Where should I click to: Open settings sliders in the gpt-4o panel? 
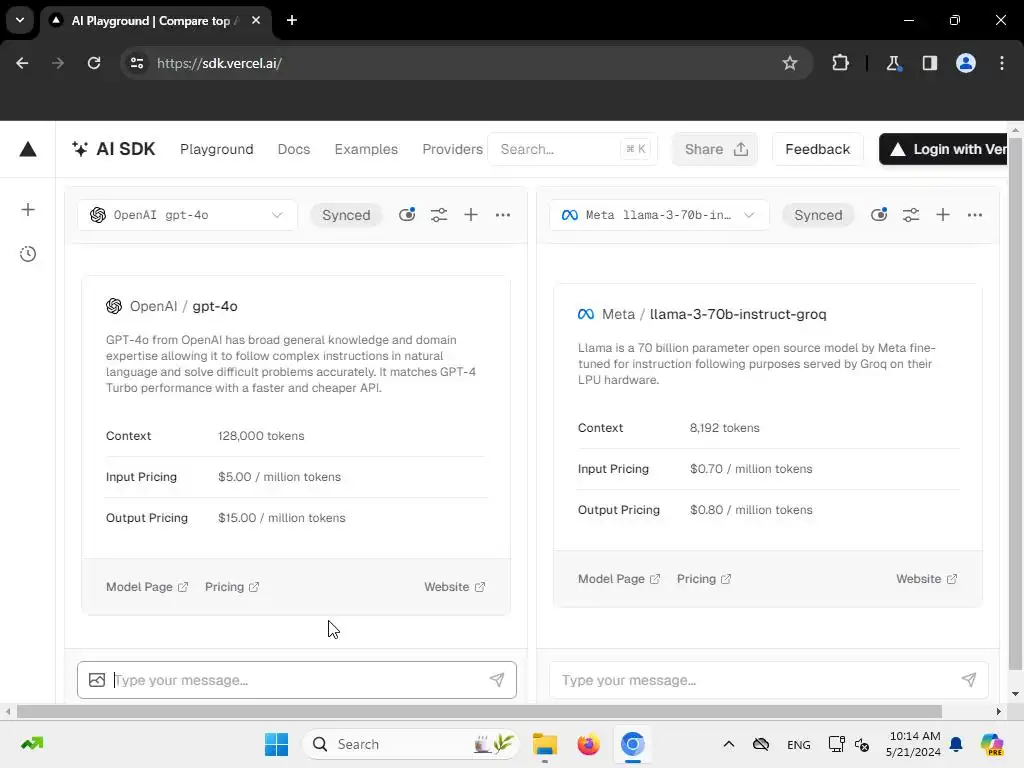coord(439,215)
